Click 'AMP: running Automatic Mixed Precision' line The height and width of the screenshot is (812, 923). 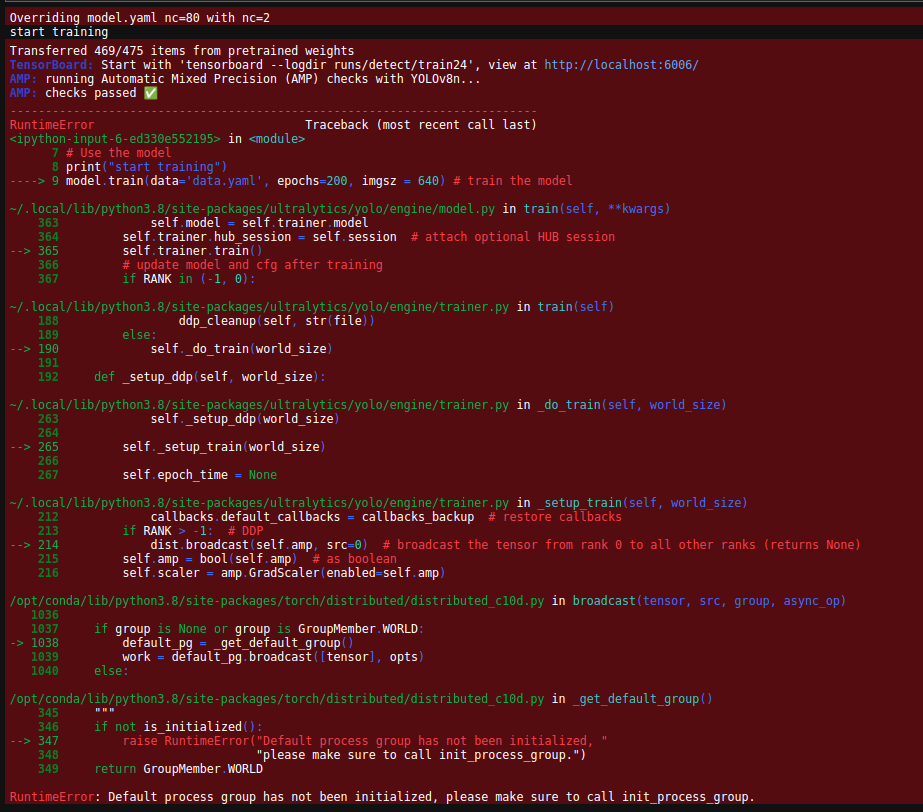[245, 79]
